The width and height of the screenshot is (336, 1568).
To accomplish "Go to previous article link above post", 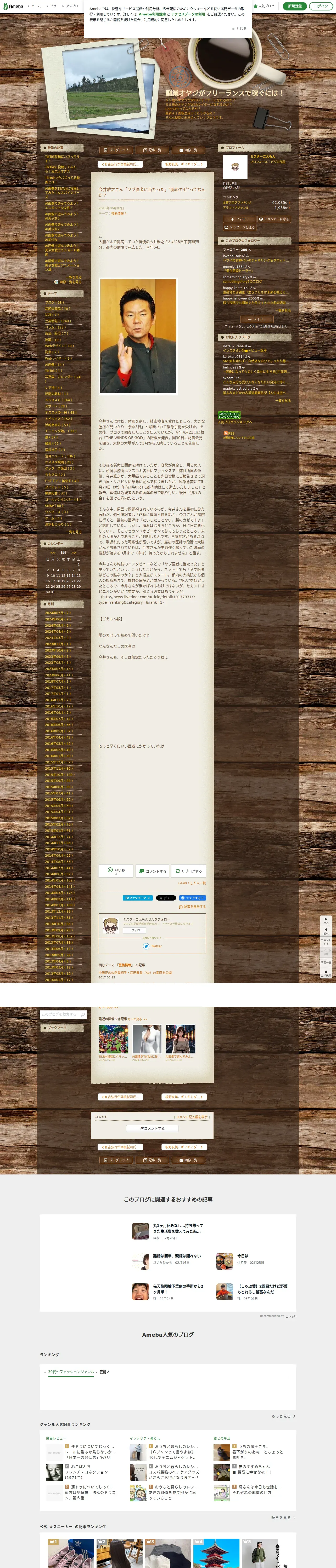I will click(x=121, y=164).
